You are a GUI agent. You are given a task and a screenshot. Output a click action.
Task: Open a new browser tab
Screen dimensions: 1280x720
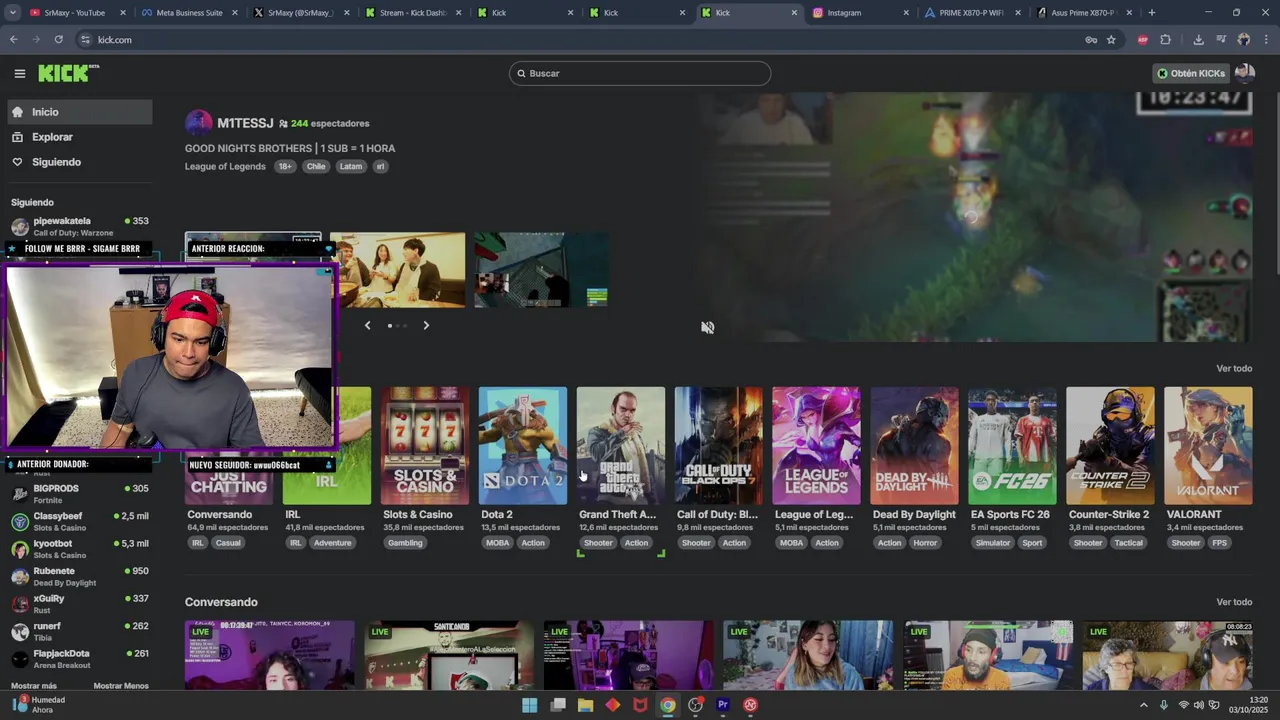tap(1151, 13)
